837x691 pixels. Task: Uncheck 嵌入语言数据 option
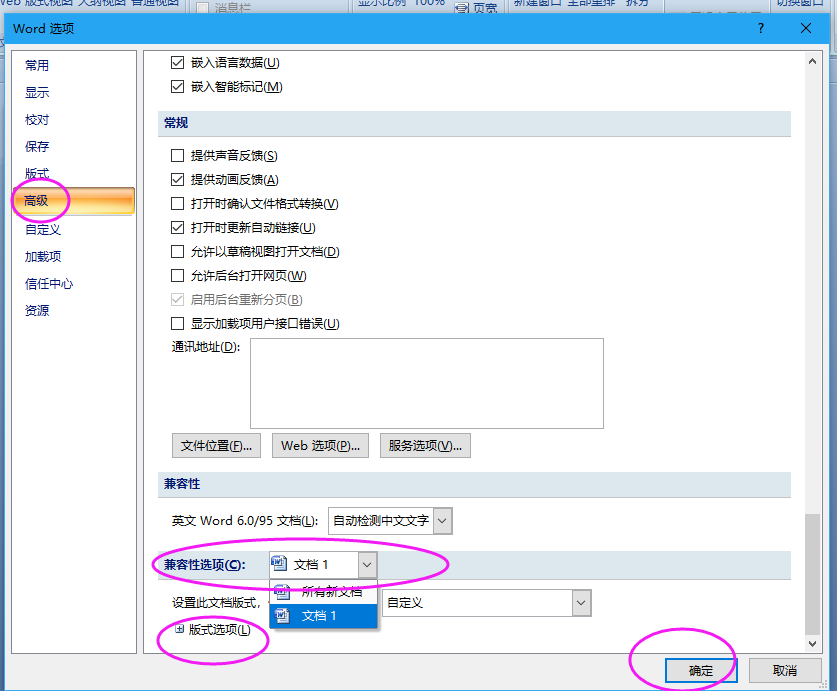click(177, 62)
